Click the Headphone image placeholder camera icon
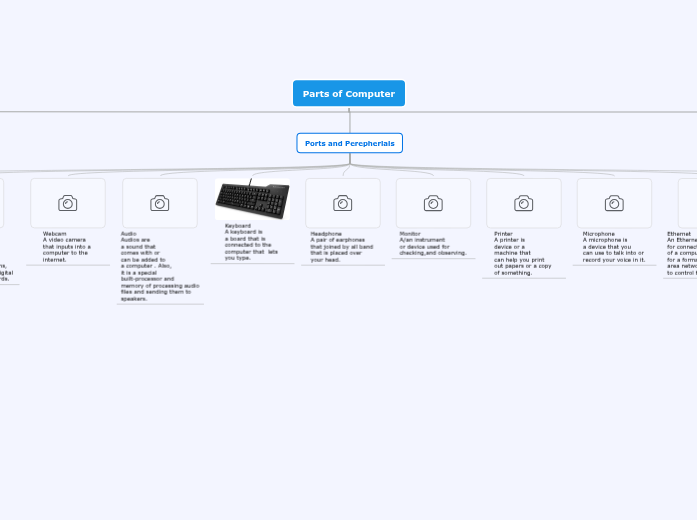This screenshot has width=697, height=520. (343, 203)
